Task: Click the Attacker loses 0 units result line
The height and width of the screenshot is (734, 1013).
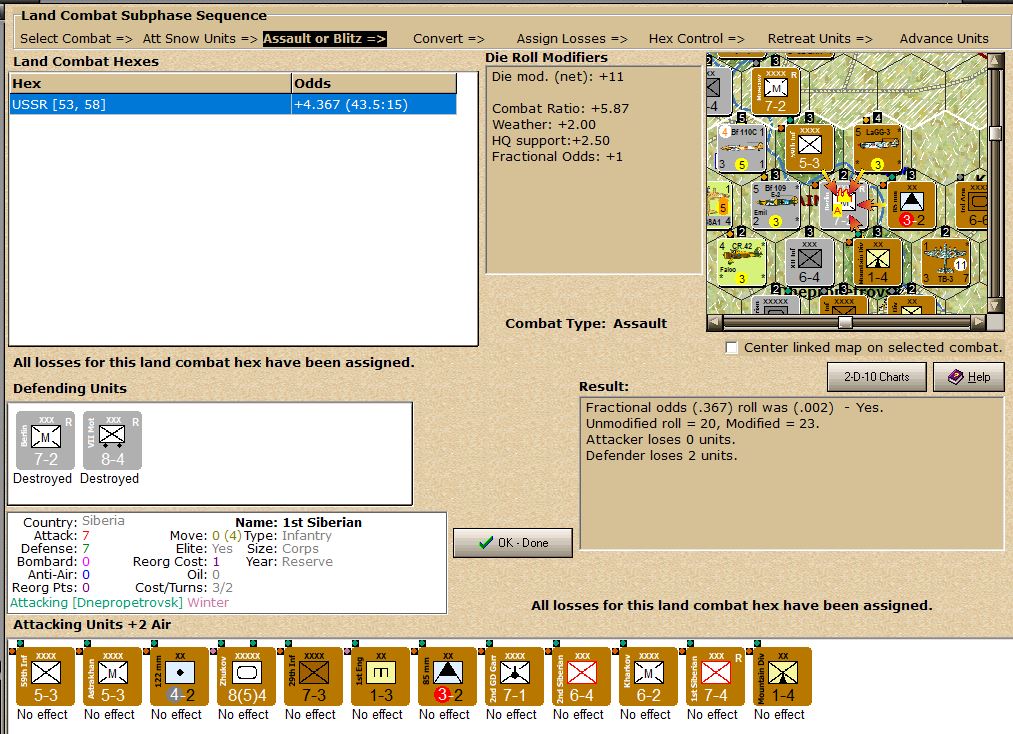Action: [660, 439]
